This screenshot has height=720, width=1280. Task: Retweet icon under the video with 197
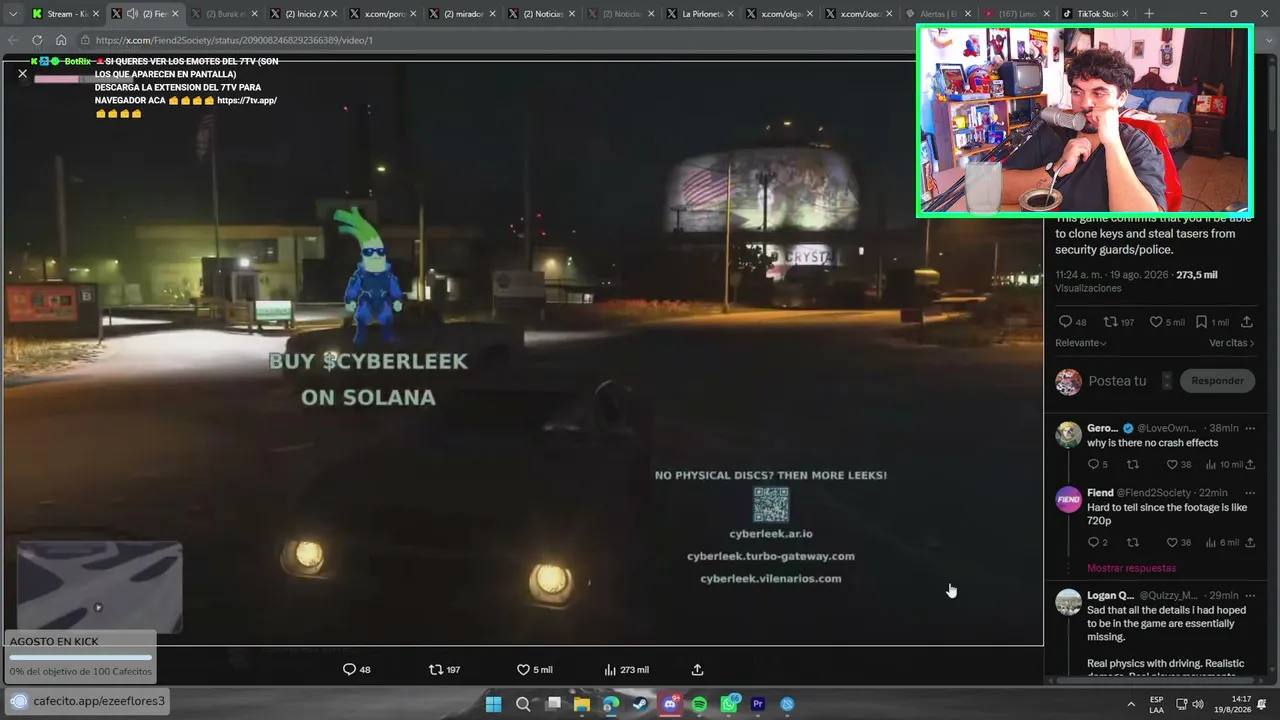pyautogui.click(x=435, y=670)
